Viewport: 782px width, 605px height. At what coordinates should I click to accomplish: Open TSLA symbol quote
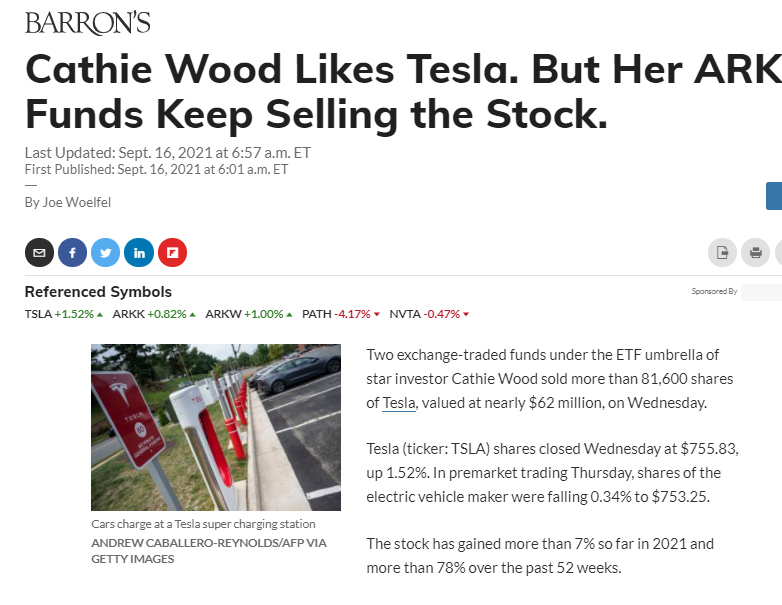[x=38, y=314]
